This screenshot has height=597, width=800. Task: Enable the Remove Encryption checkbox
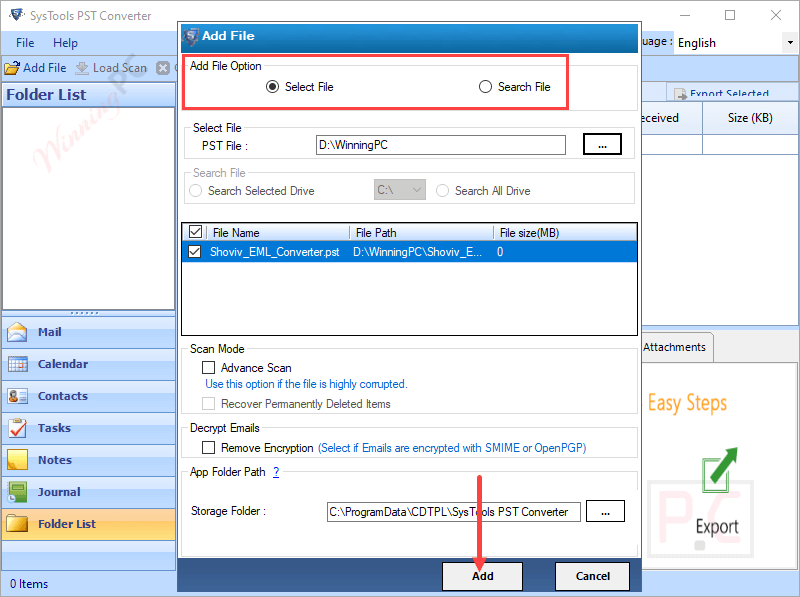pos(209,448)
